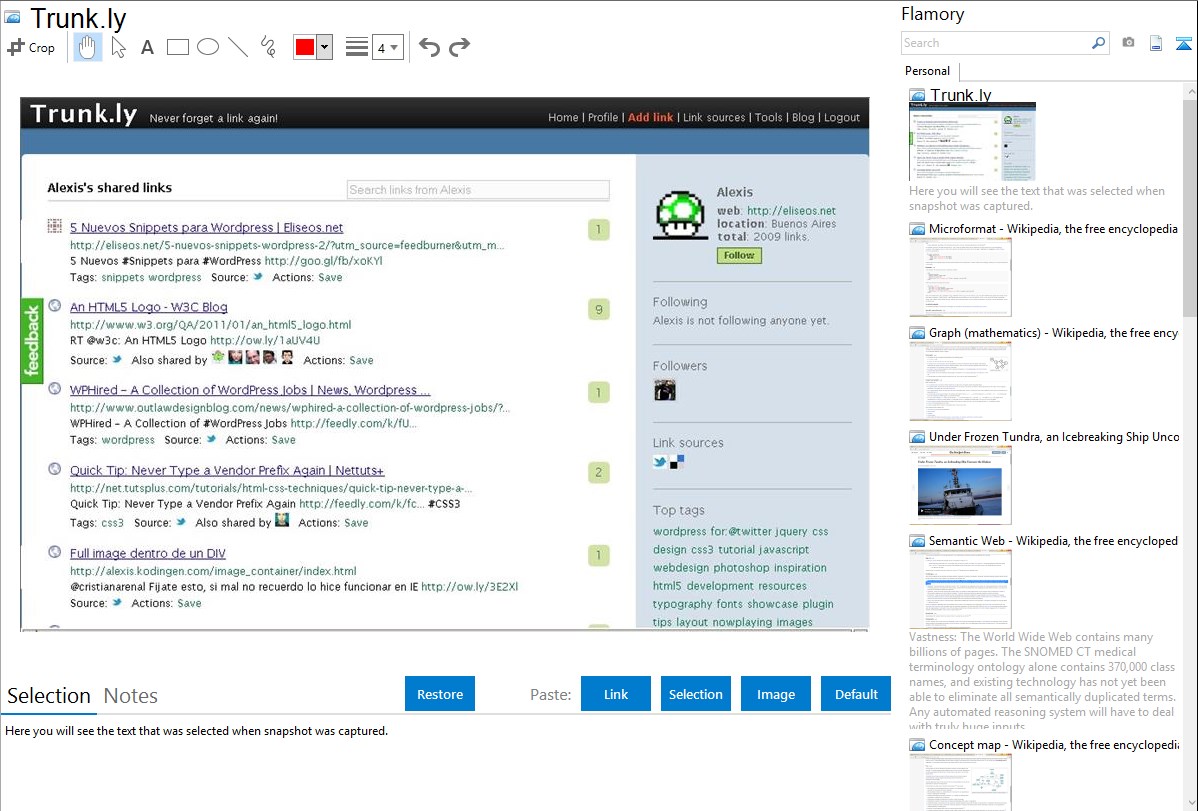The height and width of the screenshot is (811, 1198).
Task: Open the Personal tab
Action: pyautogui.click(x=928, y=71)
